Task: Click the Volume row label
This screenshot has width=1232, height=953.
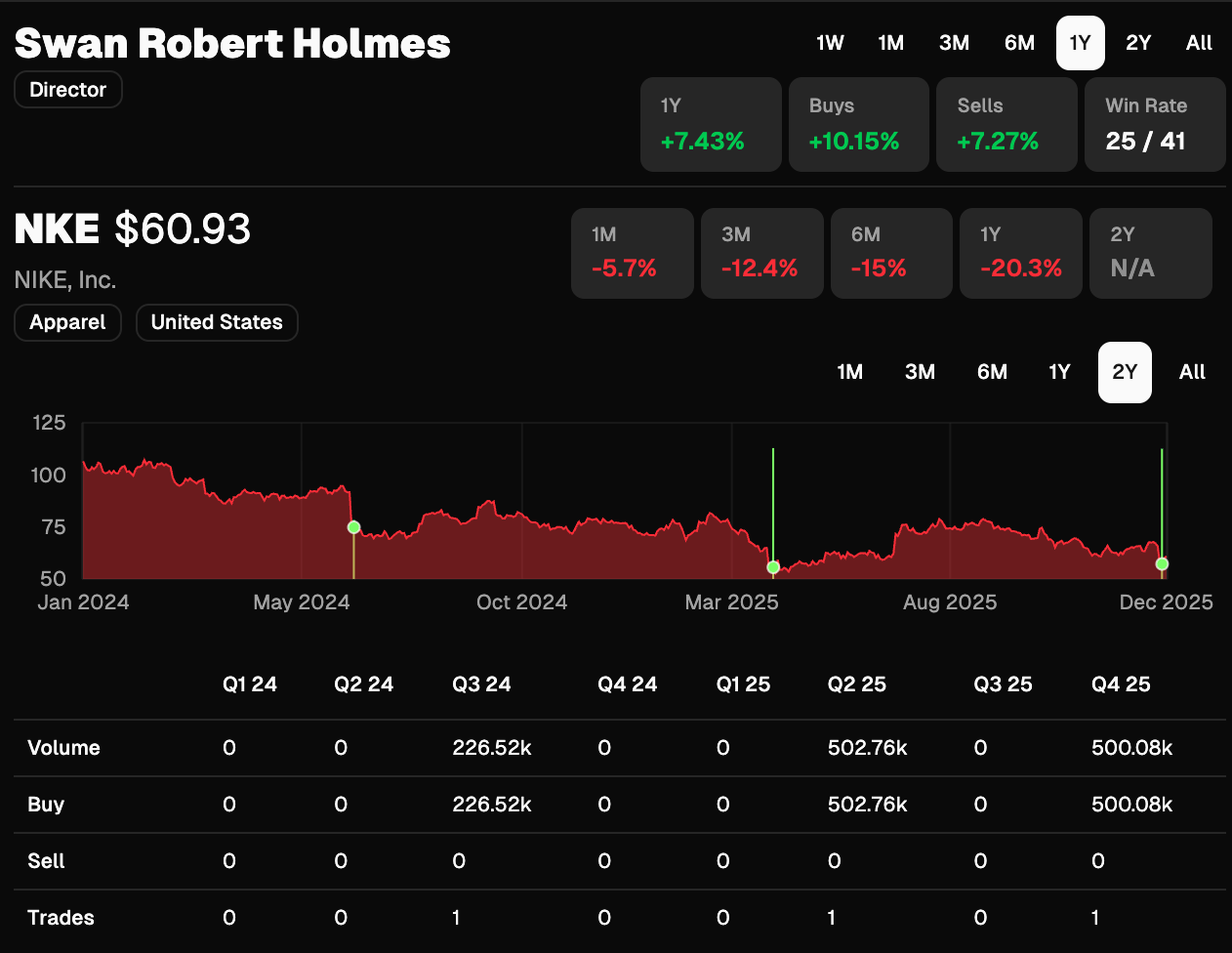Action: point(63,748)
